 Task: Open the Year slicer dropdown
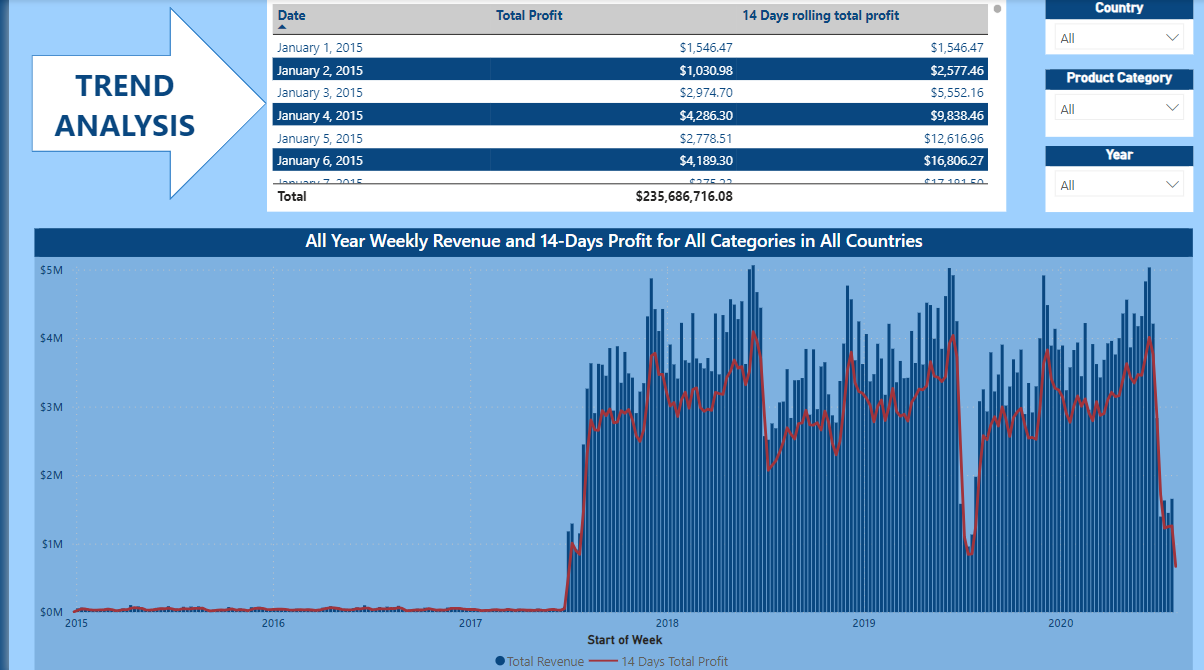(1119, 185)
